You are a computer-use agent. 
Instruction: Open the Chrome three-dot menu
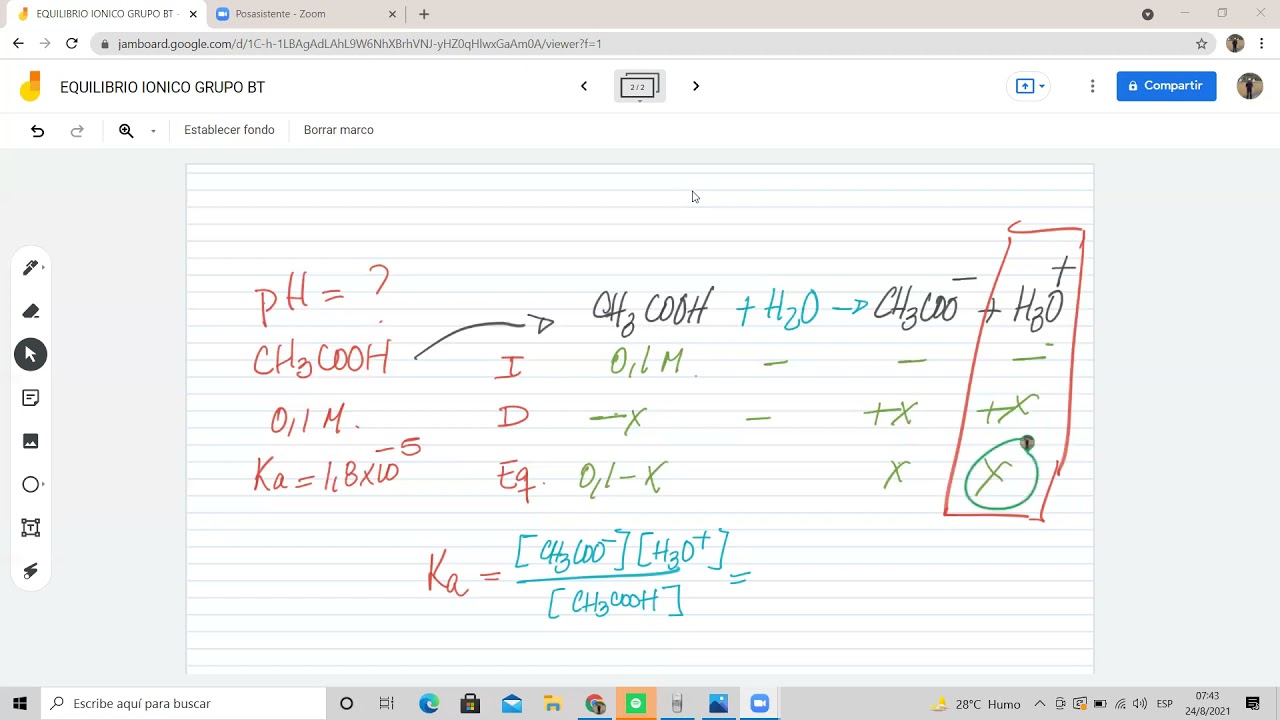click(x=1262, y=43)
